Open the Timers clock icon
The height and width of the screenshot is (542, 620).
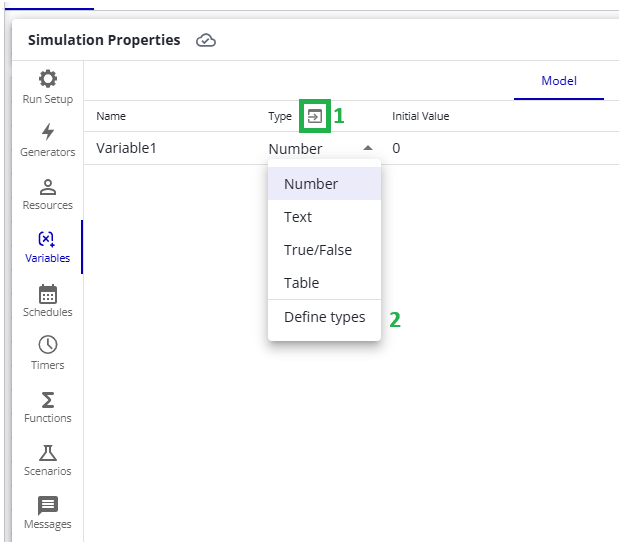(47, 346)
